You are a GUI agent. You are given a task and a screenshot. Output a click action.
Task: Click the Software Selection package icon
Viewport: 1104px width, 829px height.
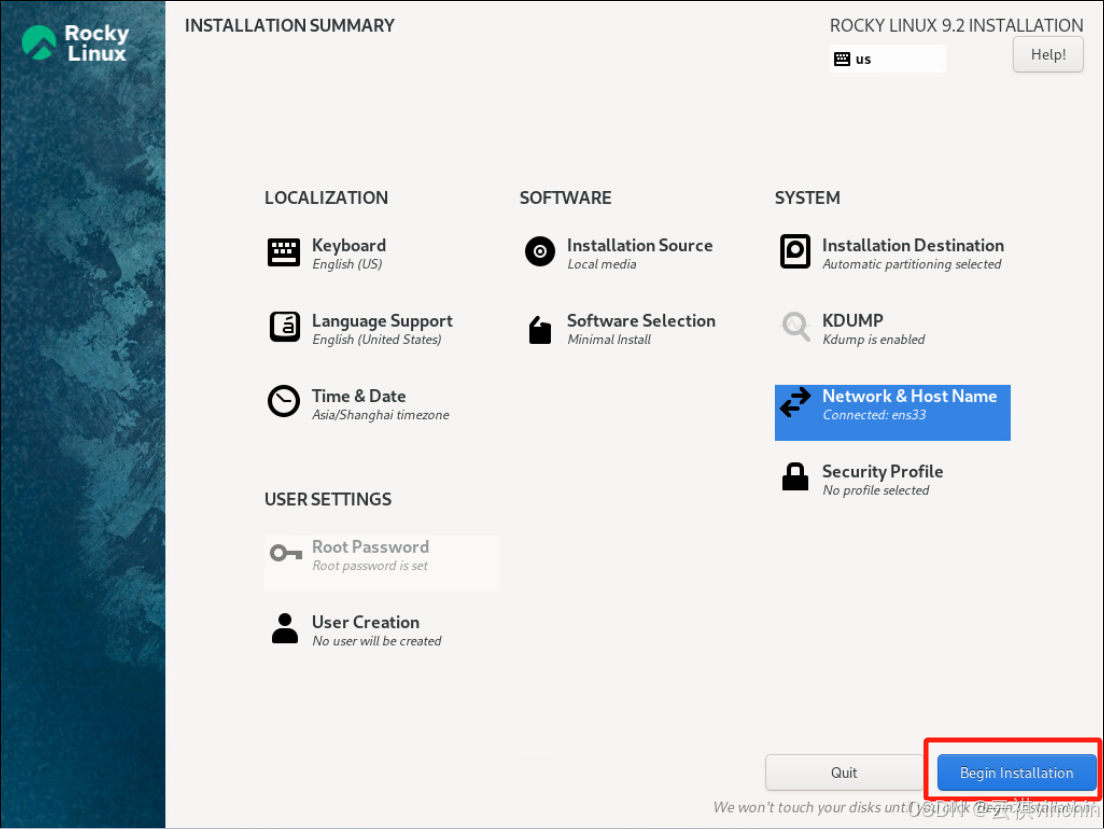coord(539,329)
